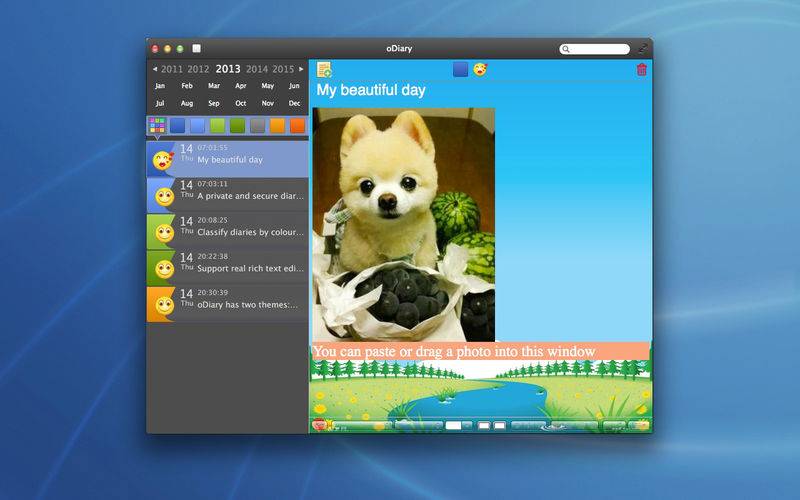The height and width of the screenshot is (500, 800).
Task: Choose the Dec month
Action: (294, 104)
